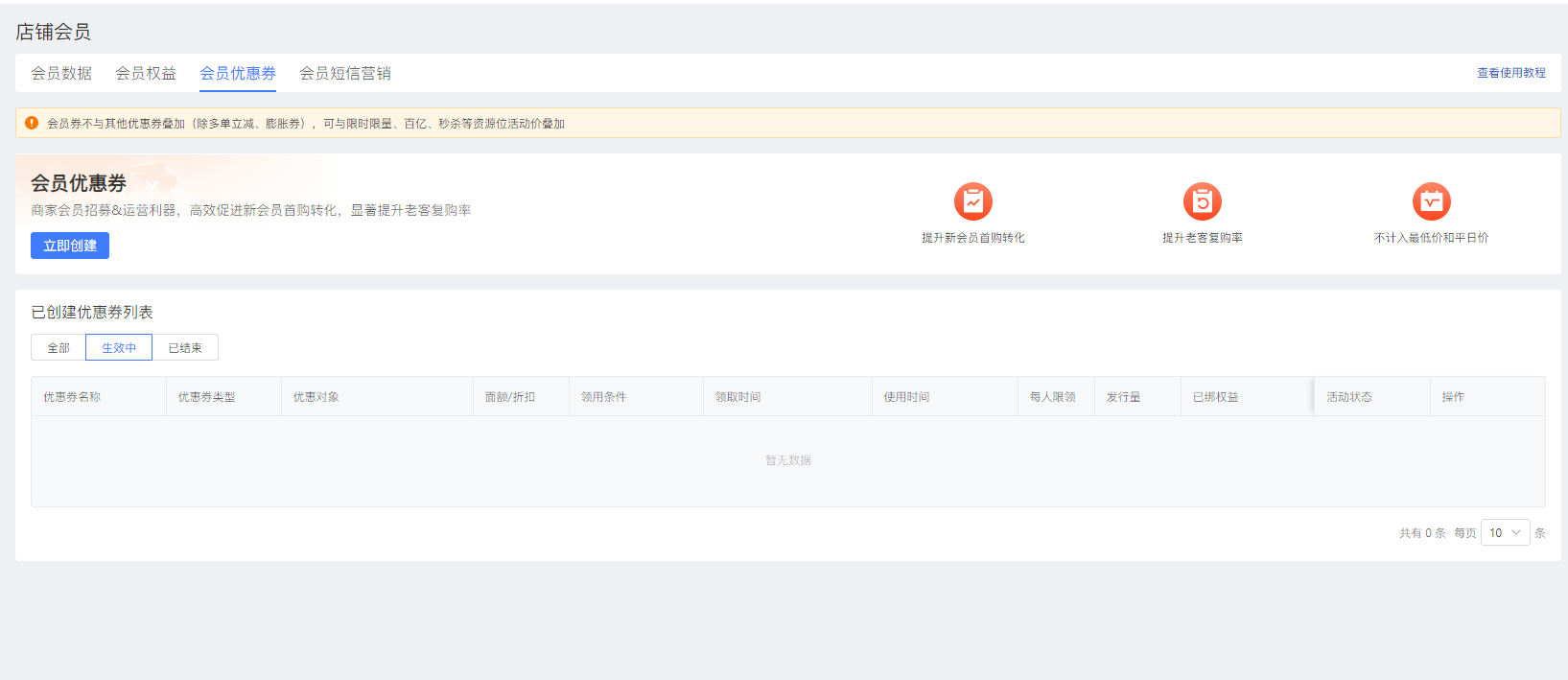Viewport: 1568px width, 680px height.
Task: Click the 提升老客复购率 round icon
Action: [x=1202, y=201]
